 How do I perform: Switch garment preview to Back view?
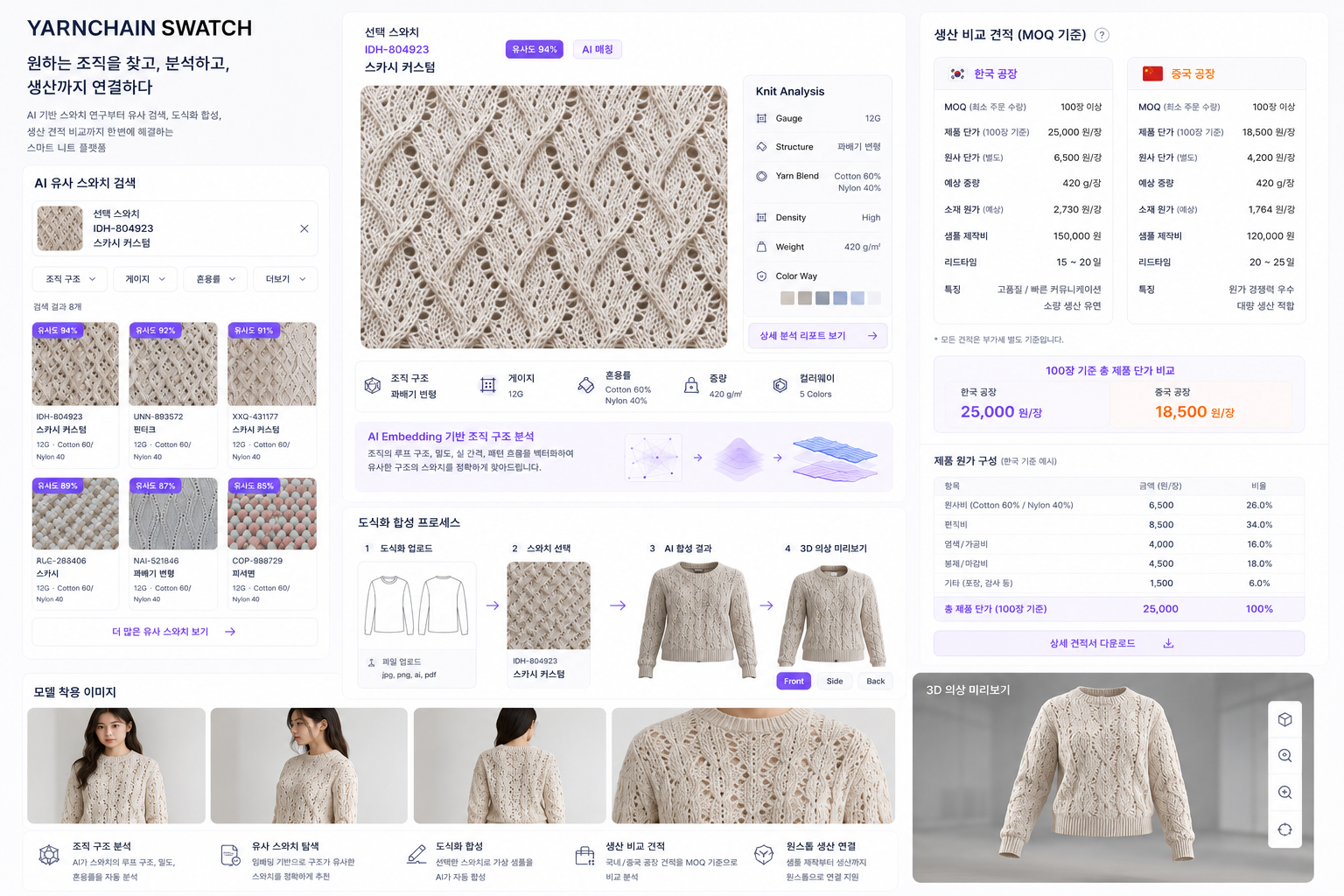(875, 681)
